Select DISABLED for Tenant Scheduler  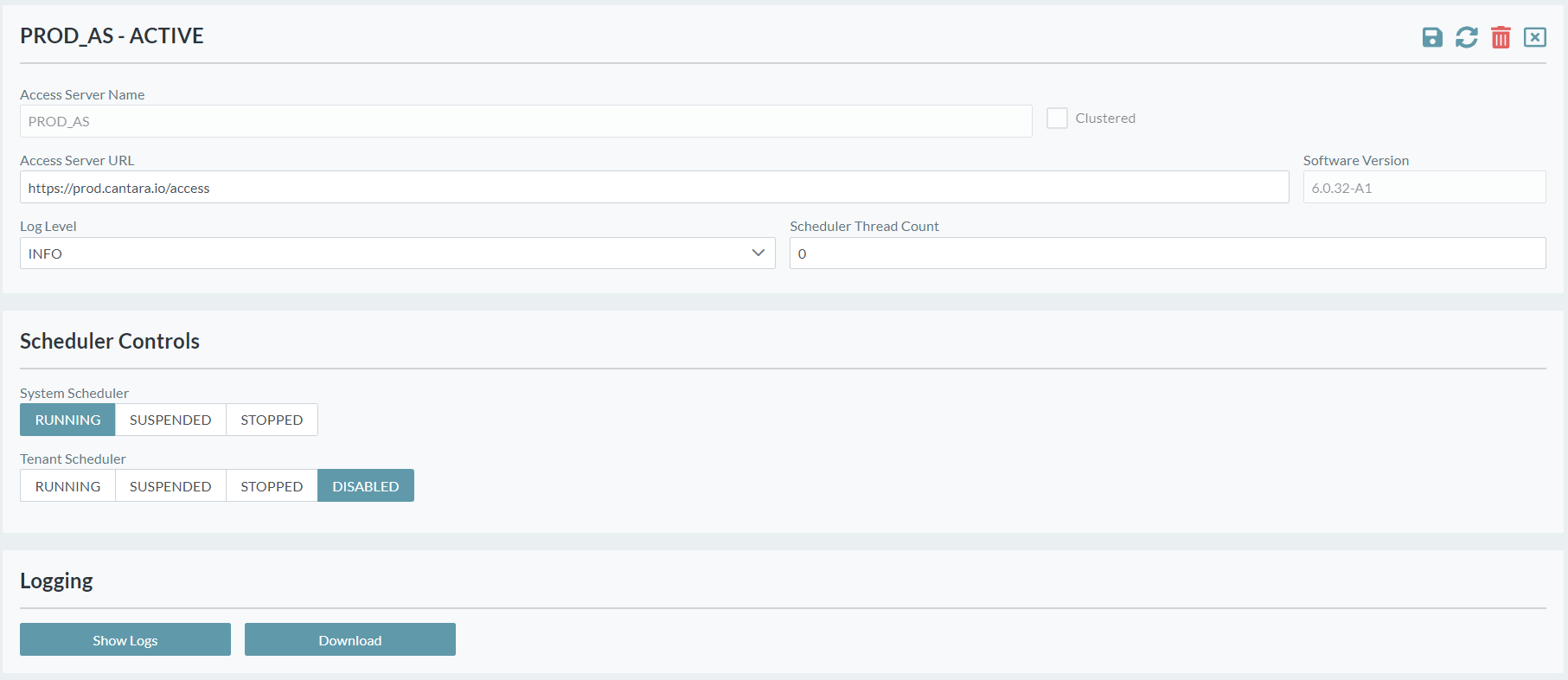click(x=366, y=486)
